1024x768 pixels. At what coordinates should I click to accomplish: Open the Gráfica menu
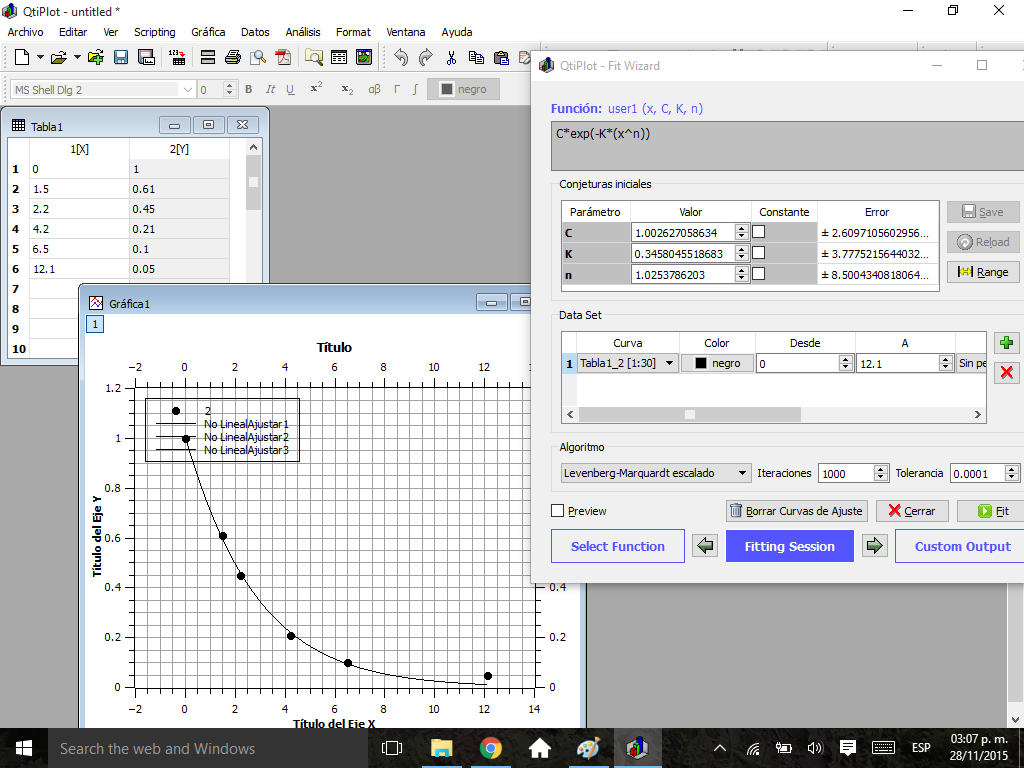point(208,32)
